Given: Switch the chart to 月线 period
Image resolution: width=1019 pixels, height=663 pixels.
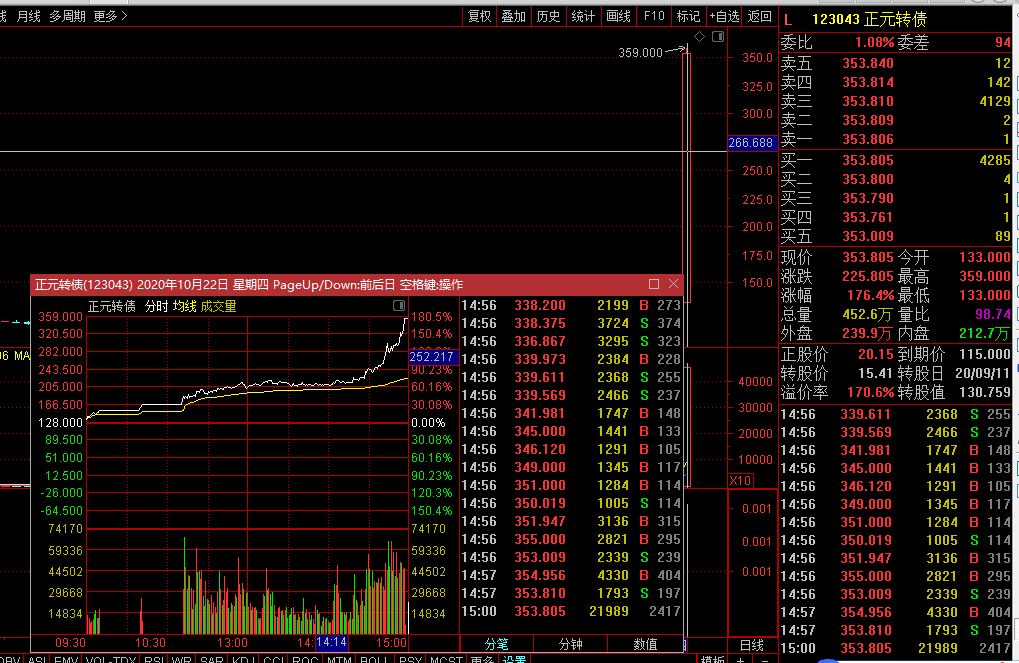Looking at the screenshot, I should tap(29, 16).
